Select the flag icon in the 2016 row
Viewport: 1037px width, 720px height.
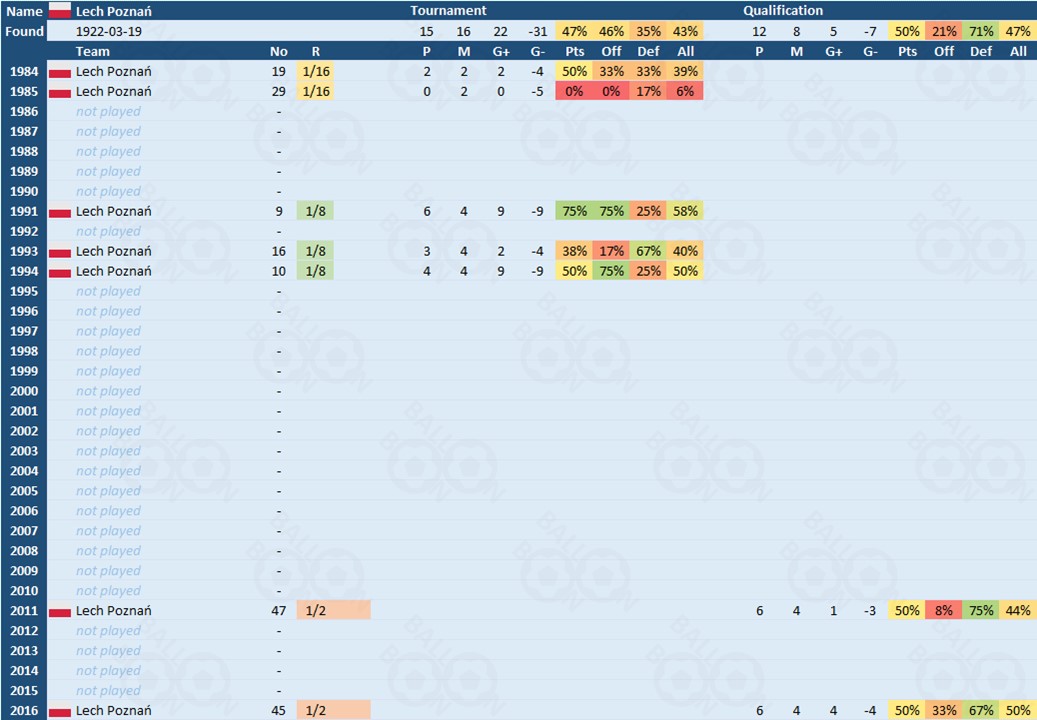click(60, 711)
